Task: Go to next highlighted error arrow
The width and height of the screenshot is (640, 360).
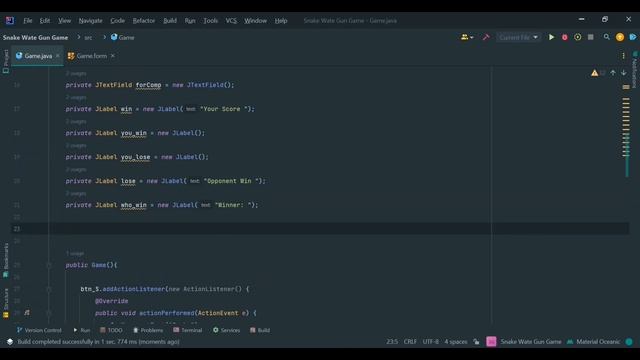Action: click(624, 73)
